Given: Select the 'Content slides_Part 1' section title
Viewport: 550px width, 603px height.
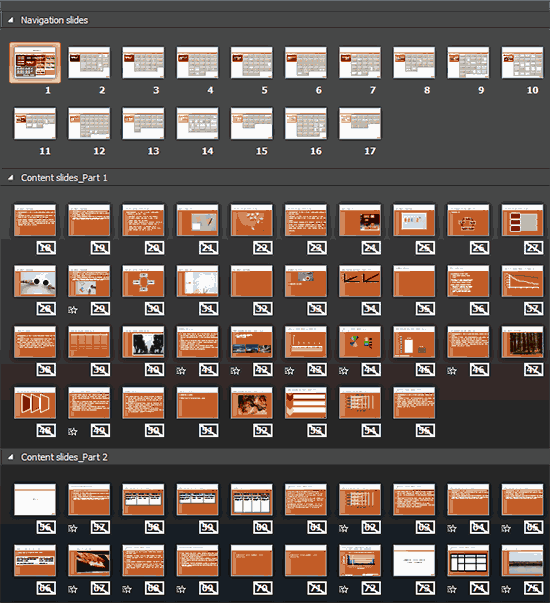Looking at the screenshot, I should pos(64,178).
